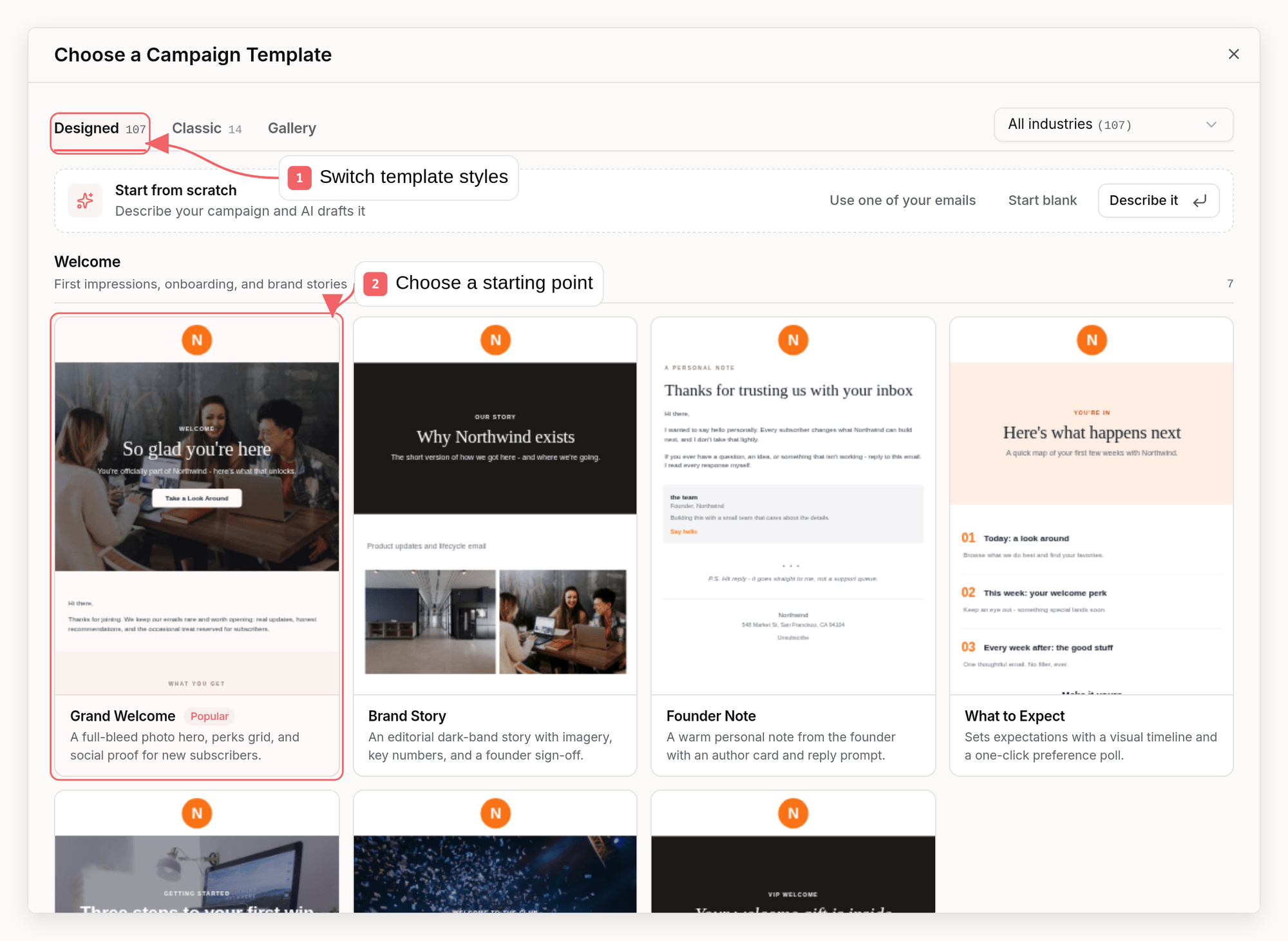Click the N logo on the Getting Started card

[x=197, y=813]
